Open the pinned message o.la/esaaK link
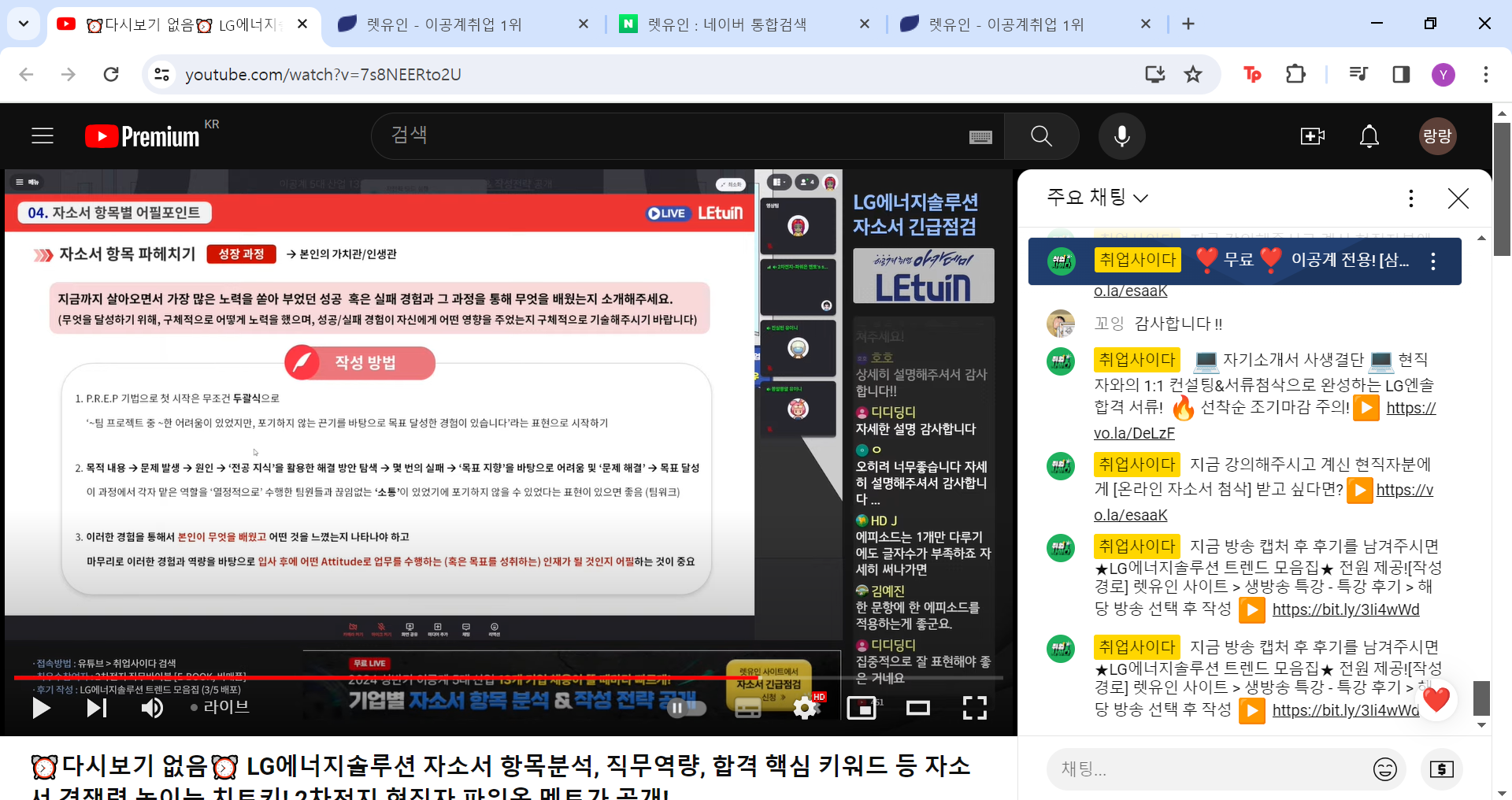The width and height of the screenshot is (1512, 800). (x=1130, y=291)
